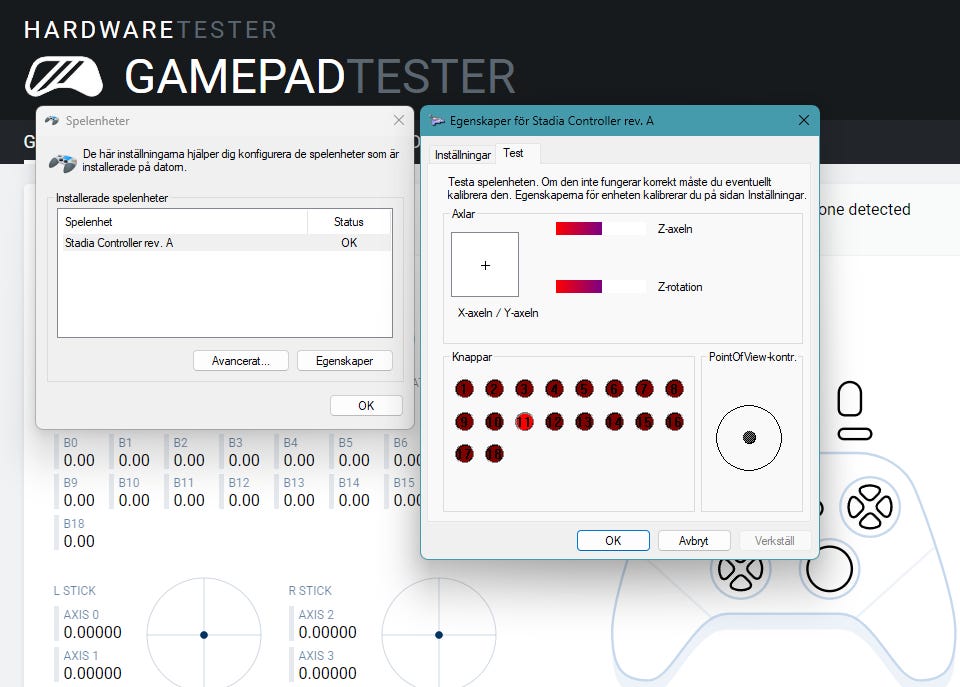Close the Spelenheter dialog
Screen dimensions: 960x687
pos(399,121)
